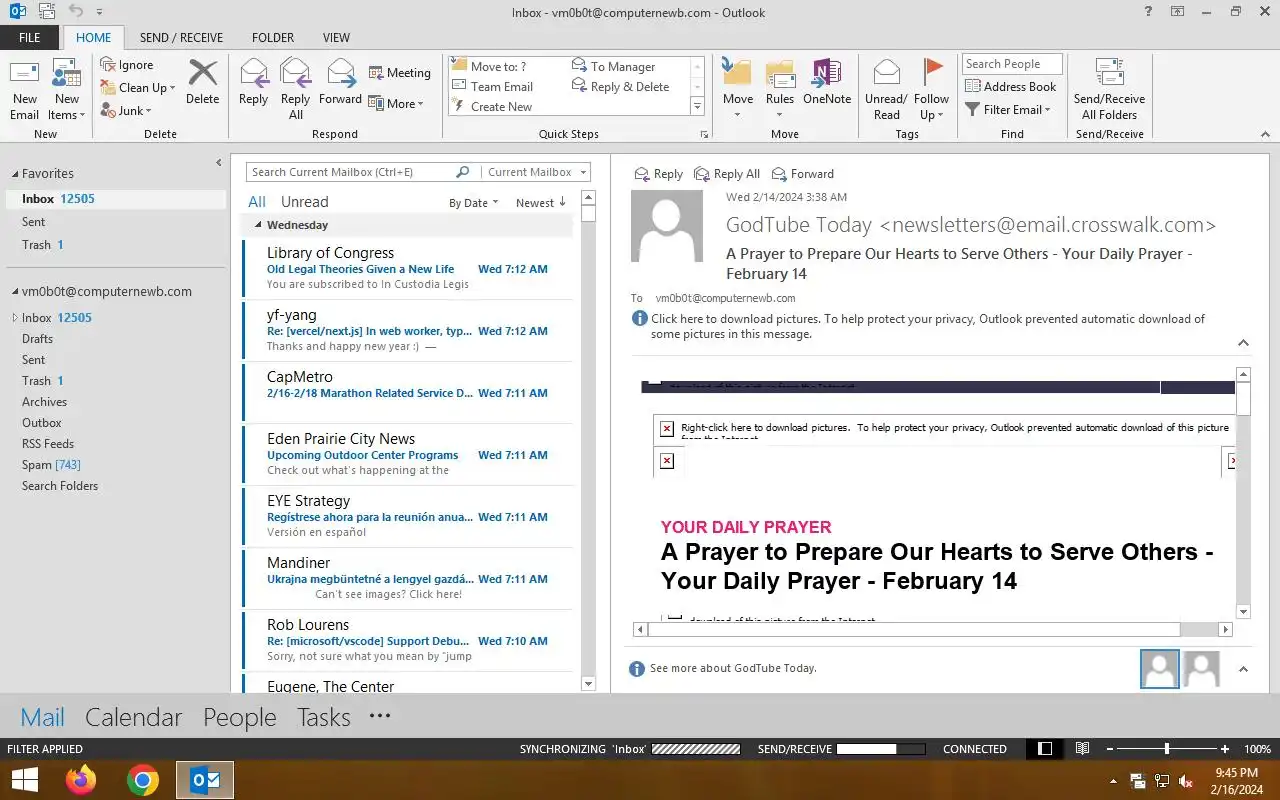Expand the Quick Steps gallery
The image size is (1280, 800).
click(697, 106)
